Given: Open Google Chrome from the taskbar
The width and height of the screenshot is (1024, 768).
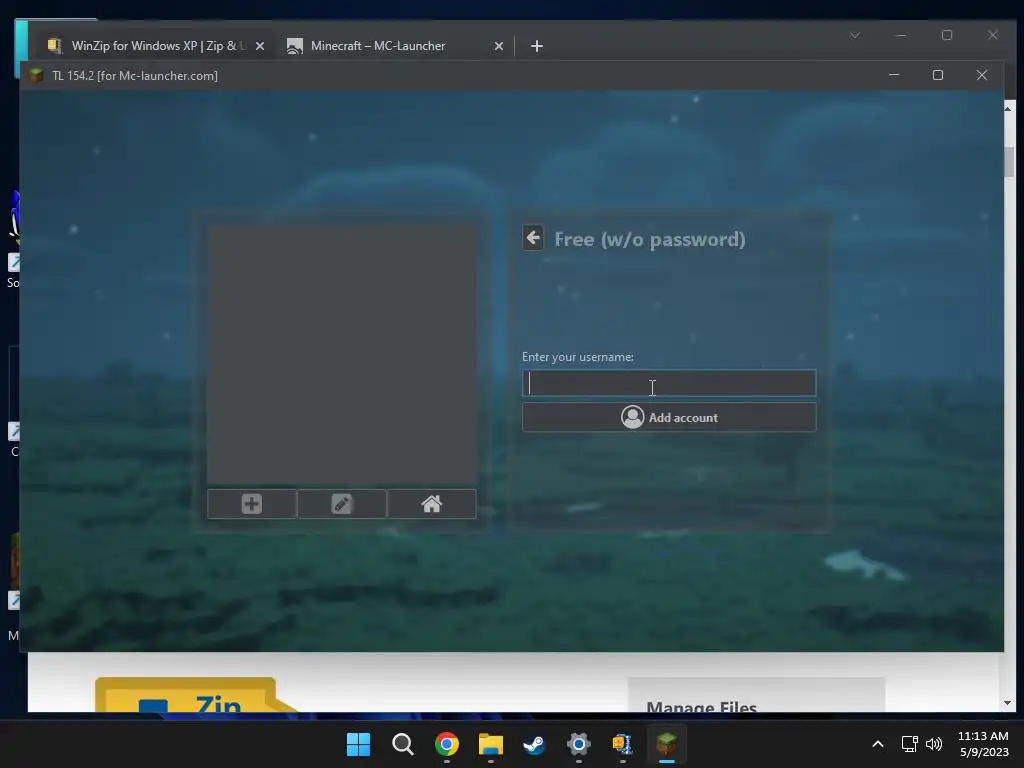Looking at the screenshot, I should point(447,744).
